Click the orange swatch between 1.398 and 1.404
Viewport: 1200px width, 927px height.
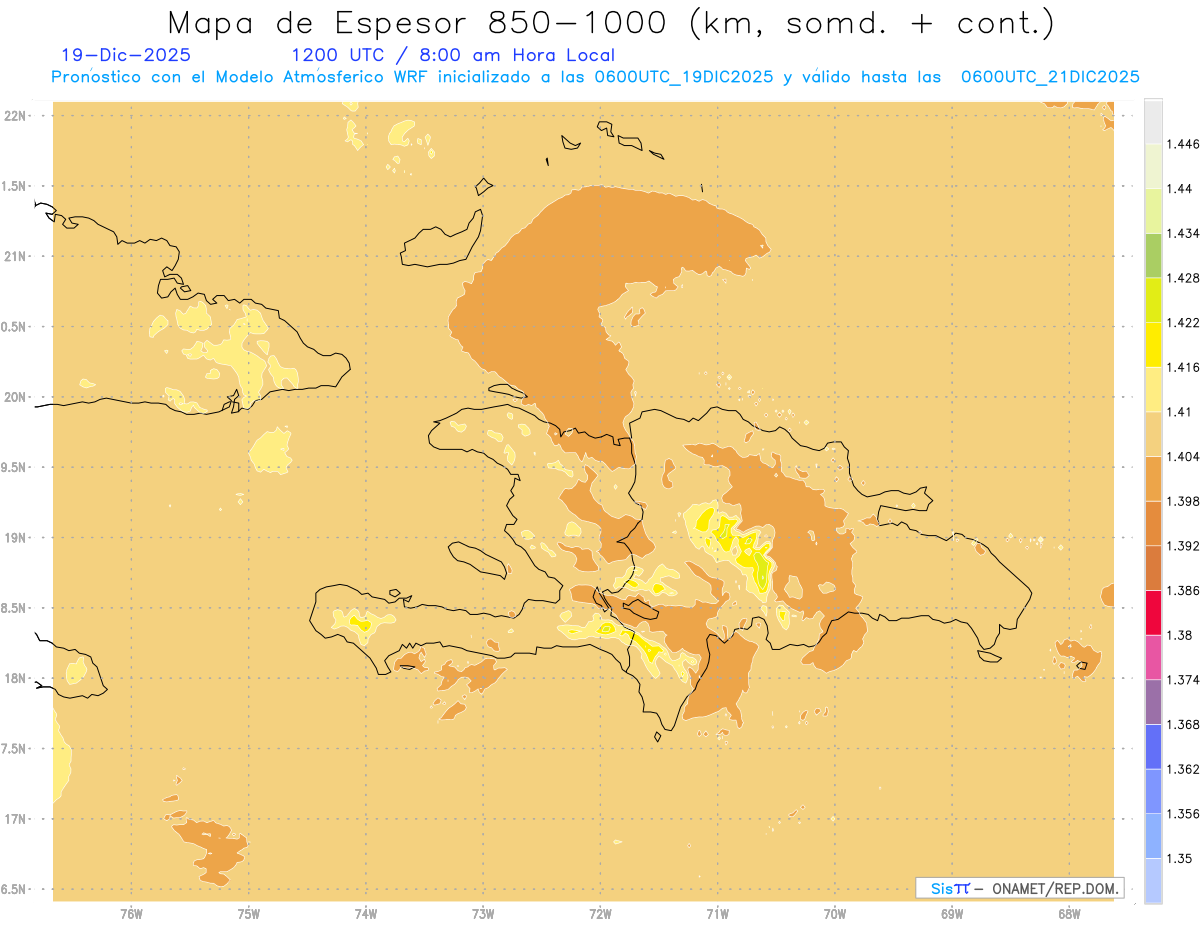click(1153, 479)
